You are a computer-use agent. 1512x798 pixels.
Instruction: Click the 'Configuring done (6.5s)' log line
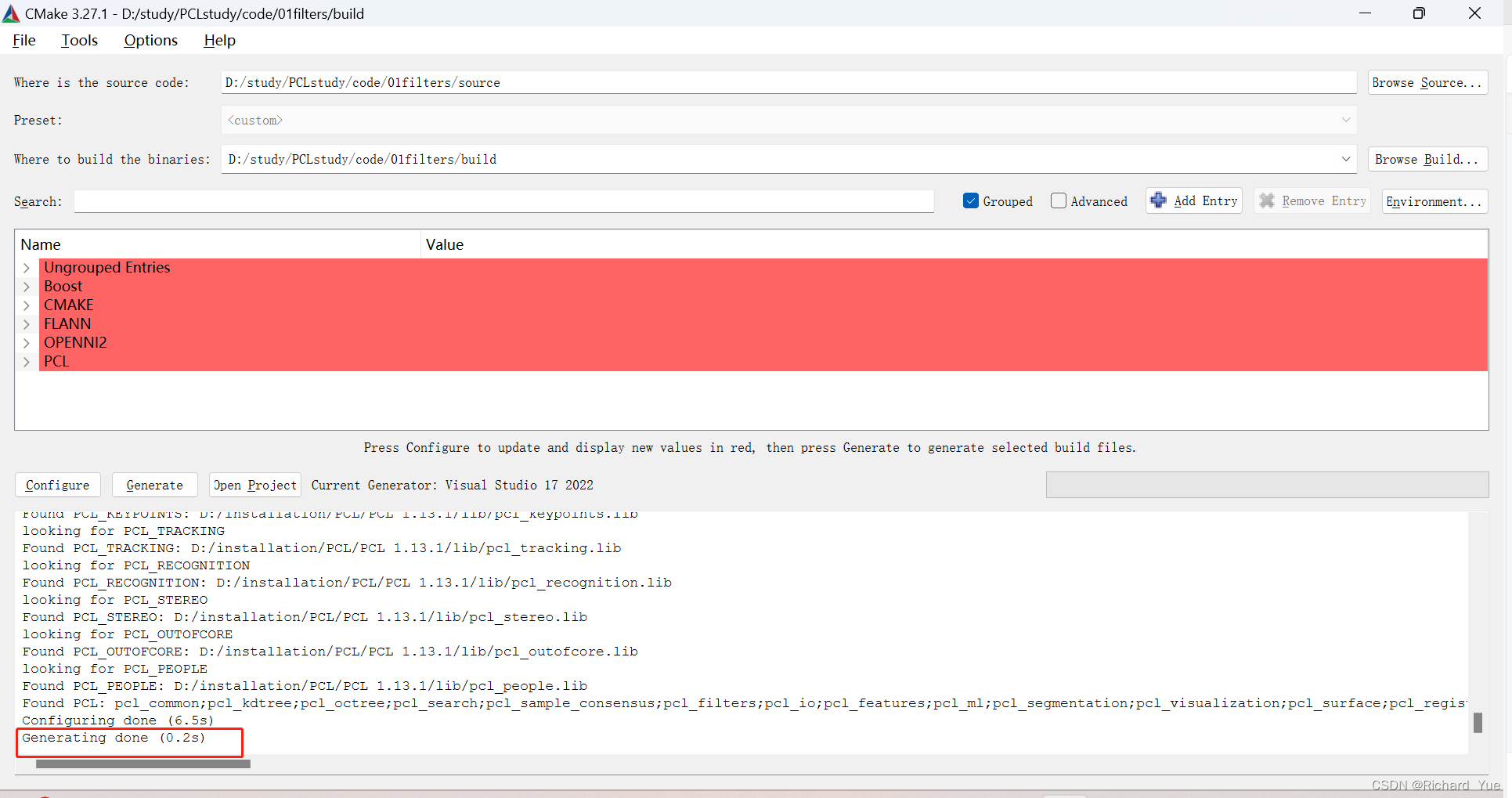point(117,720)
